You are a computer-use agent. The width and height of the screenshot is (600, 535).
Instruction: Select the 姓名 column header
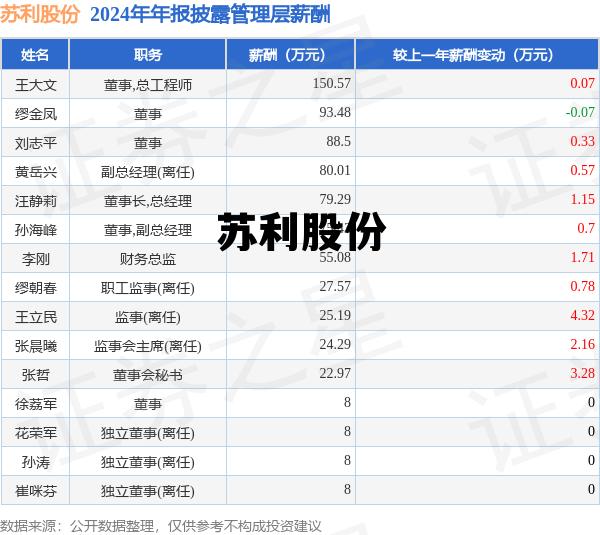tap(35, 55)
